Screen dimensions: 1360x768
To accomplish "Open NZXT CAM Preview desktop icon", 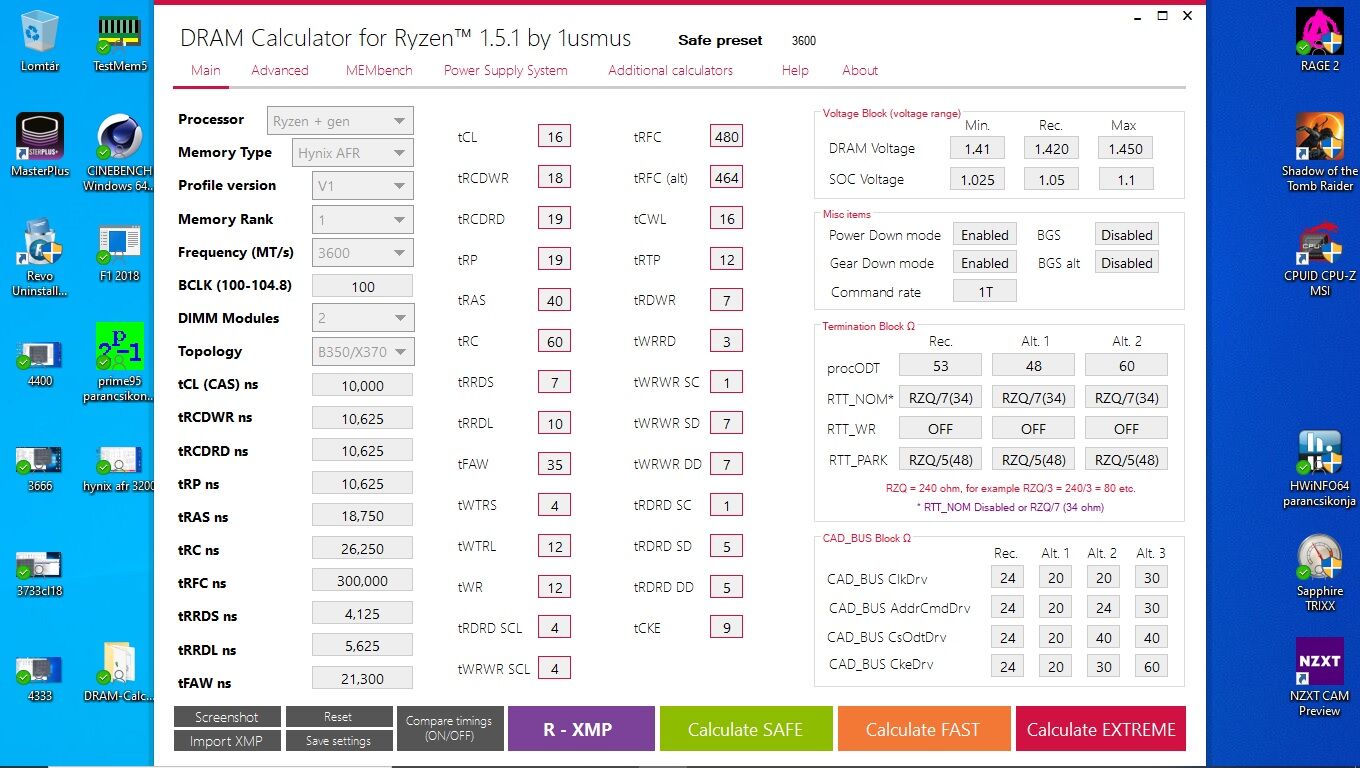I will click(x=1319, y=678).
